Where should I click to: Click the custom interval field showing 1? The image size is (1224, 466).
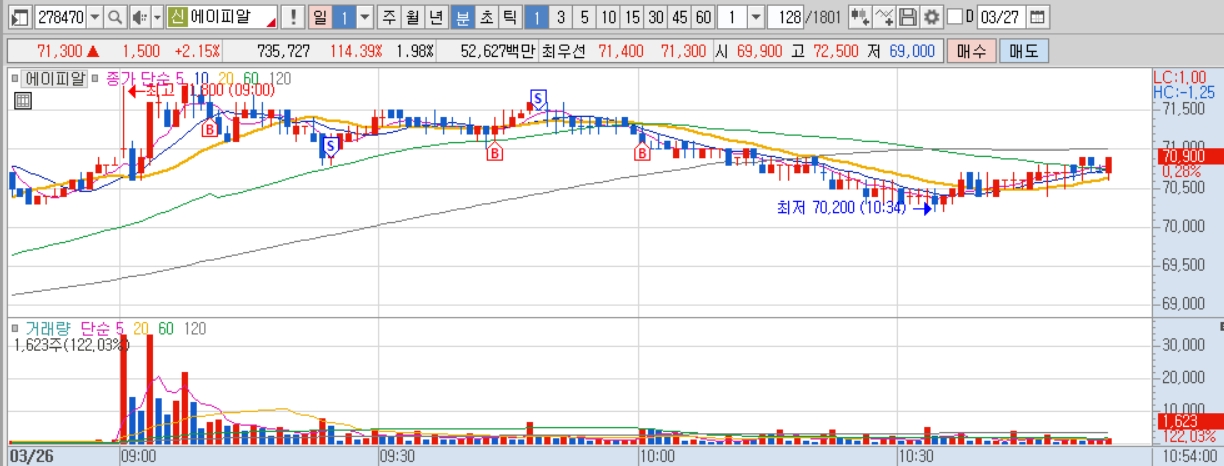click(x=732, y=17)
